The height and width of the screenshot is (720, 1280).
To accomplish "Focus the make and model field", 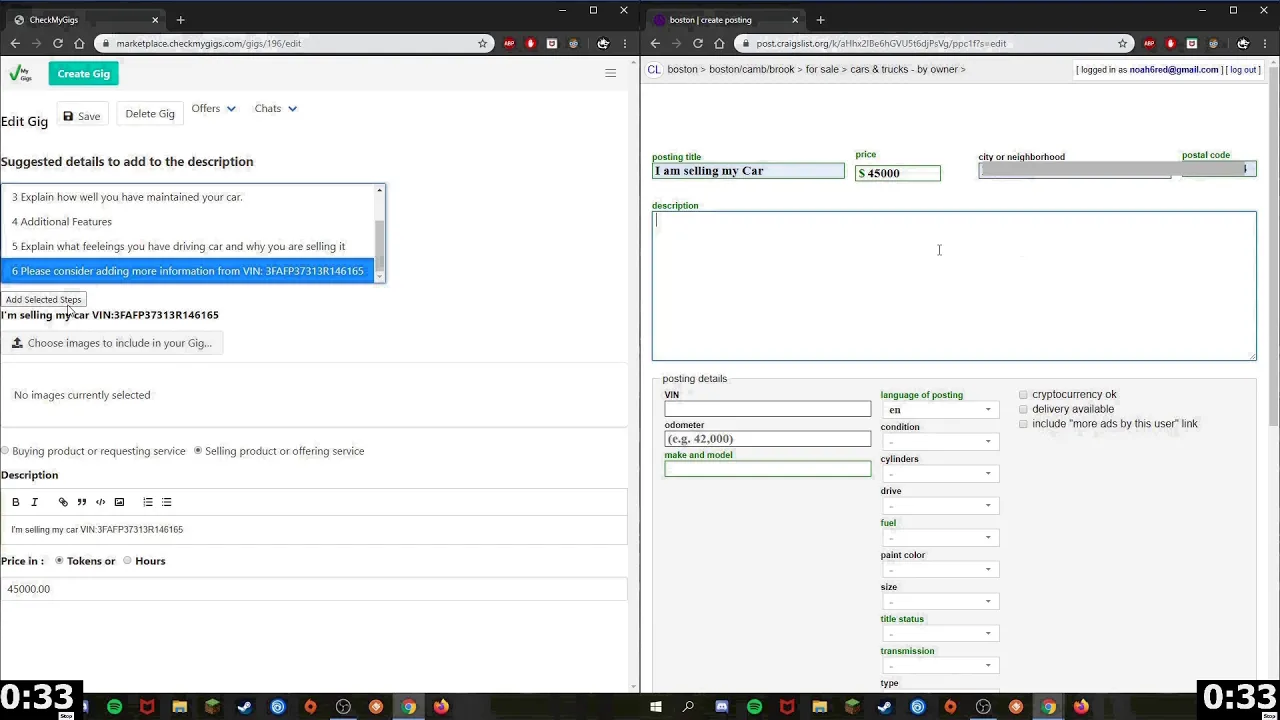I will (x=768, y=469).
